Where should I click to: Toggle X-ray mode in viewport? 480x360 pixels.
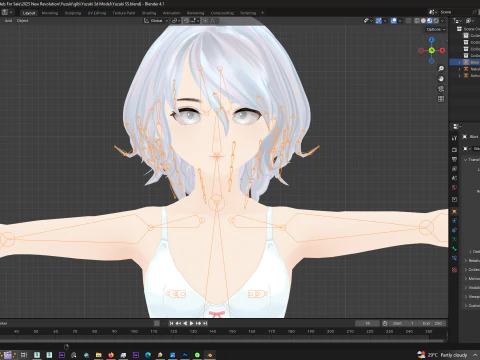(x=409, y=21)
